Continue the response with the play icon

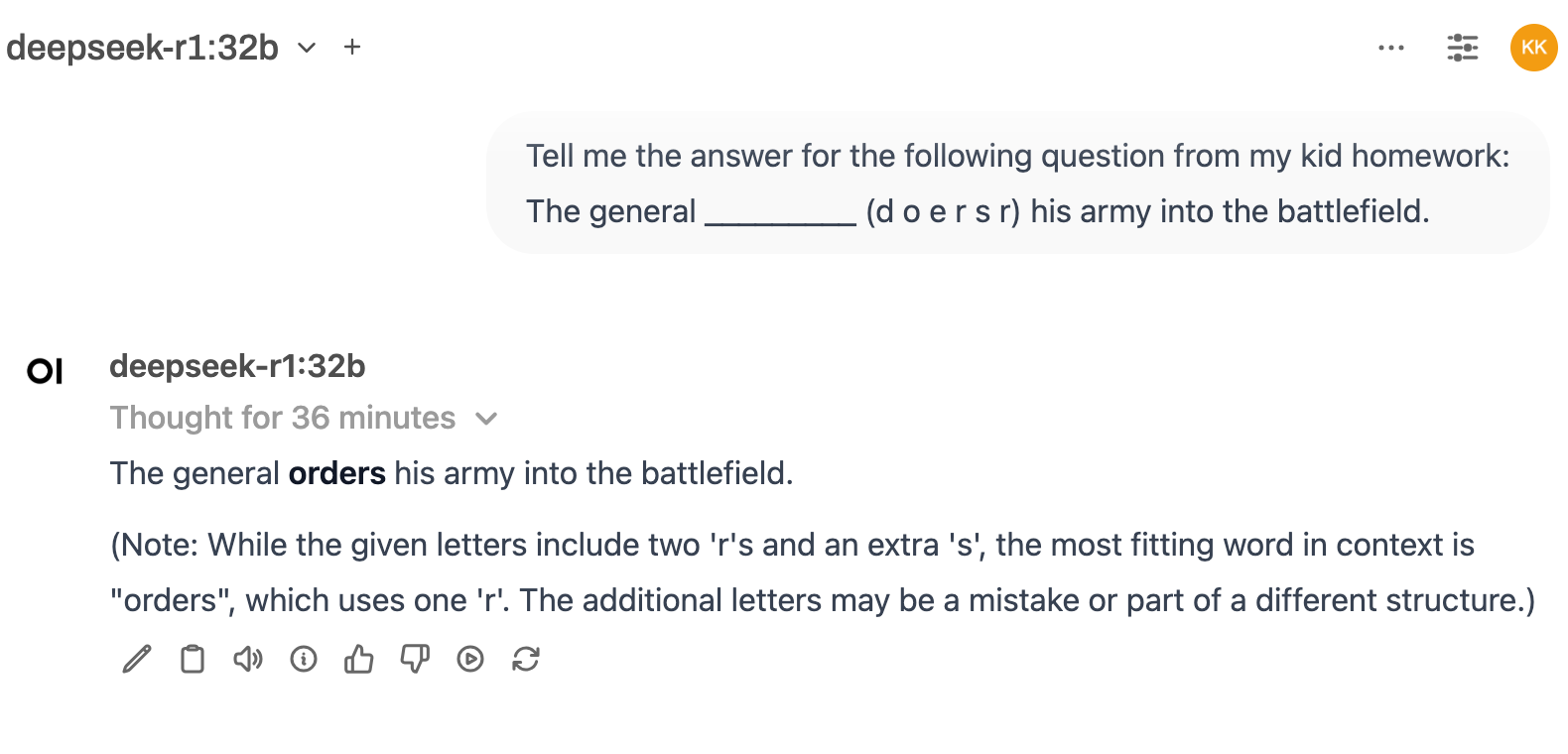pos(470,659)
